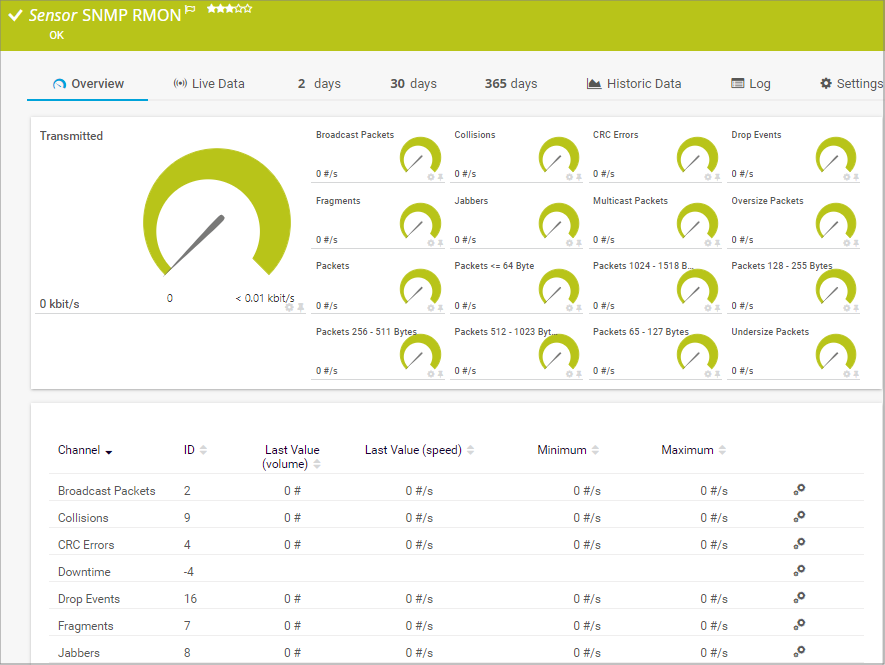Image resolution: width=885 pixels, height=665 pixels.
Task: Pin the CRC Errors gauge
Action: [717, 177]
